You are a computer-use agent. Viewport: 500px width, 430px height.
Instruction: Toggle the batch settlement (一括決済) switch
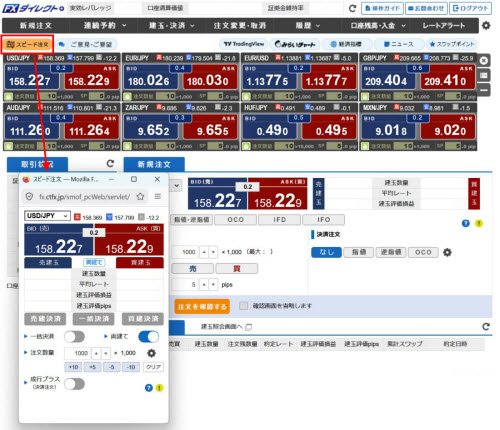[x=75, y=337]
